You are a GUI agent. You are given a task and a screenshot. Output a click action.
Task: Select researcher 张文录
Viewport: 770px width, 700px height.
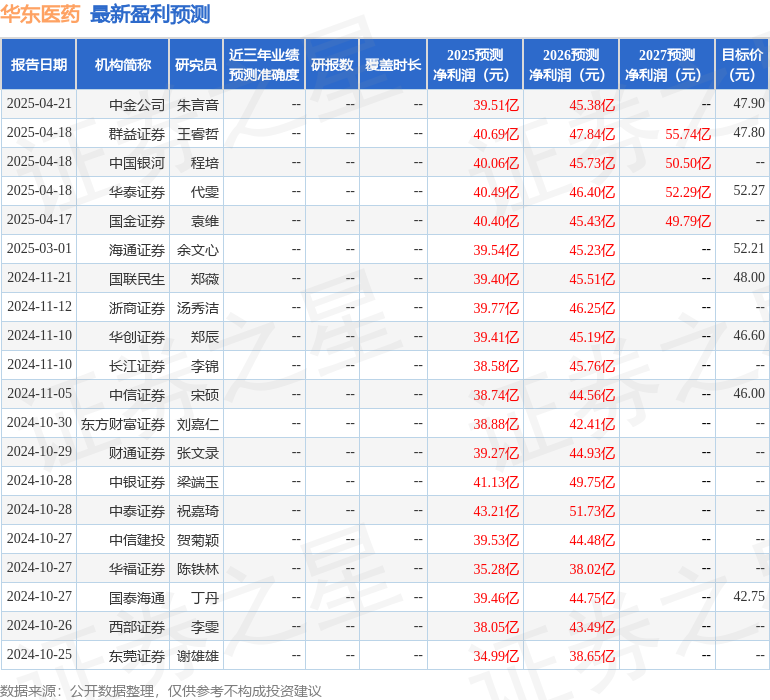point(197,452)
